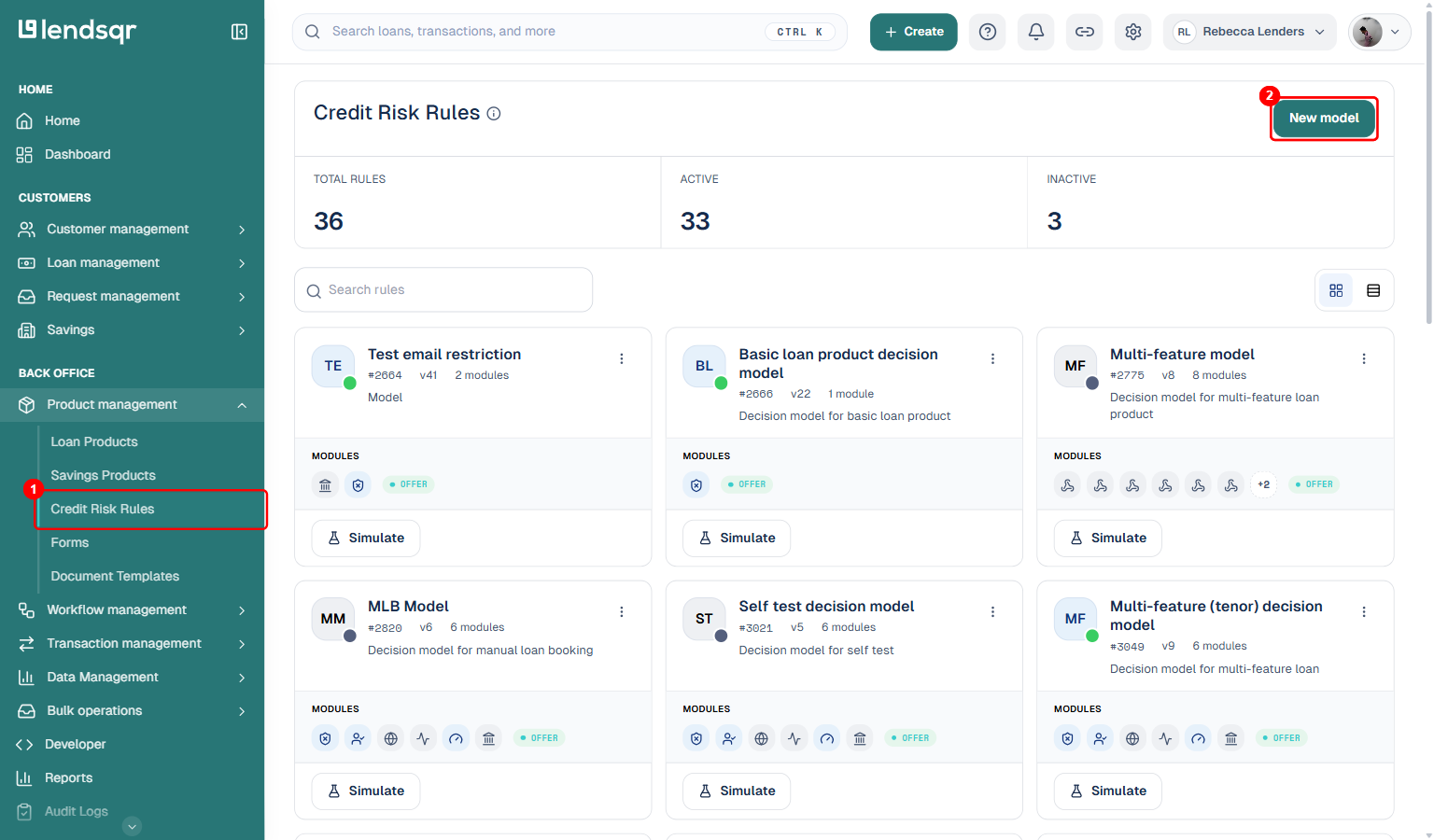Expand Request management menu
1434x840 pixels.
pos(132,297)
